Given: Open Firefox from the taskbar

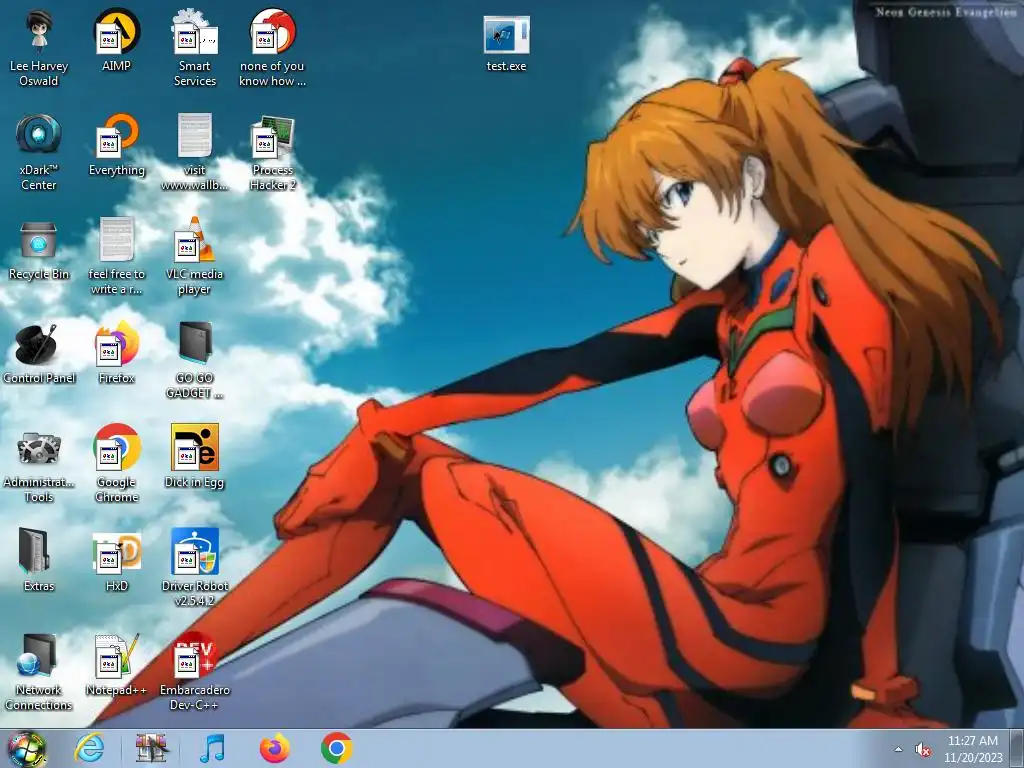Looking at the screenshot, I should pos(274,748).
